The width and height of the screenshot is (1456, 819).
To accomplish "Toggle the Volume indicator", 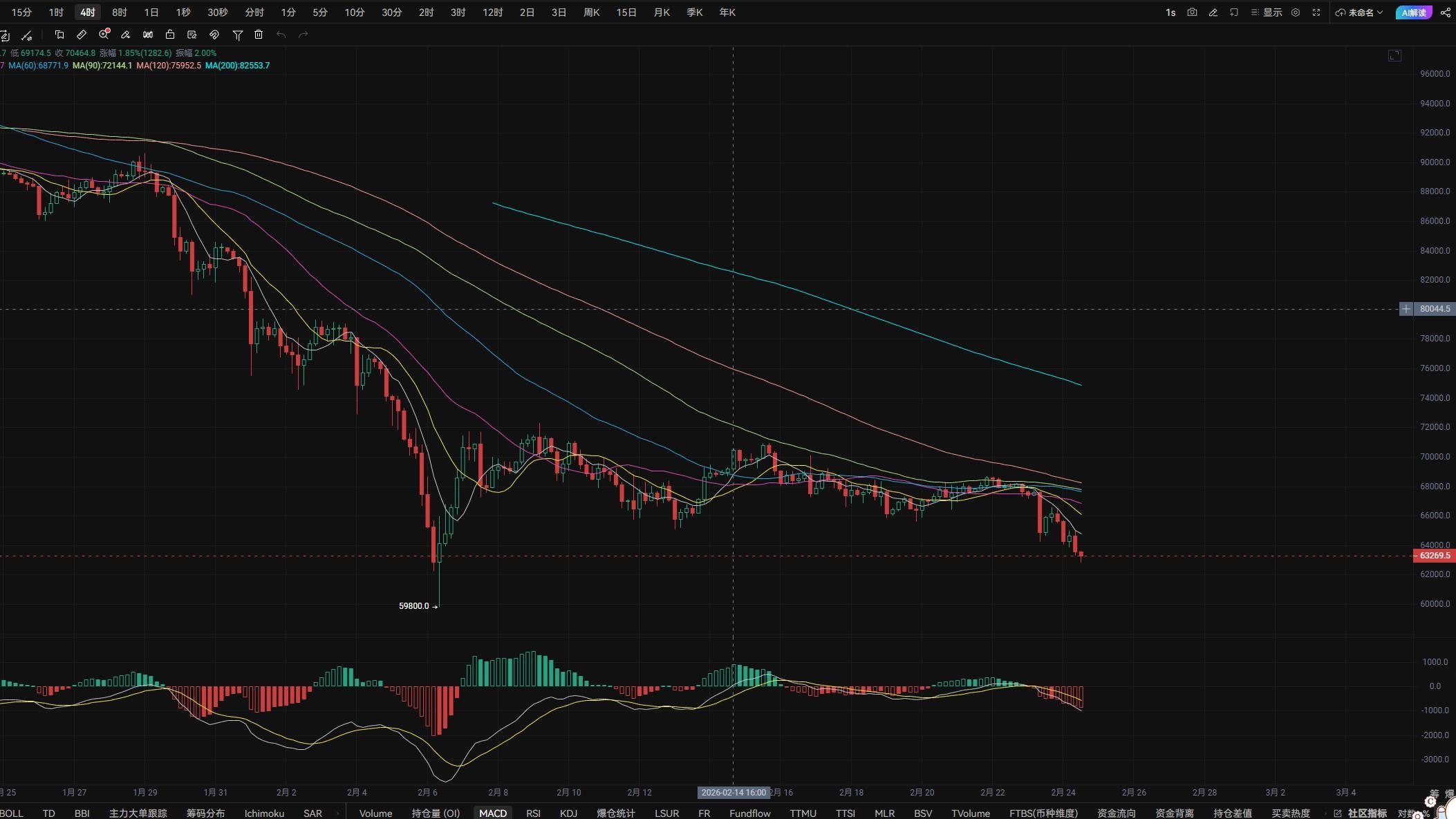I will (375, 813).
